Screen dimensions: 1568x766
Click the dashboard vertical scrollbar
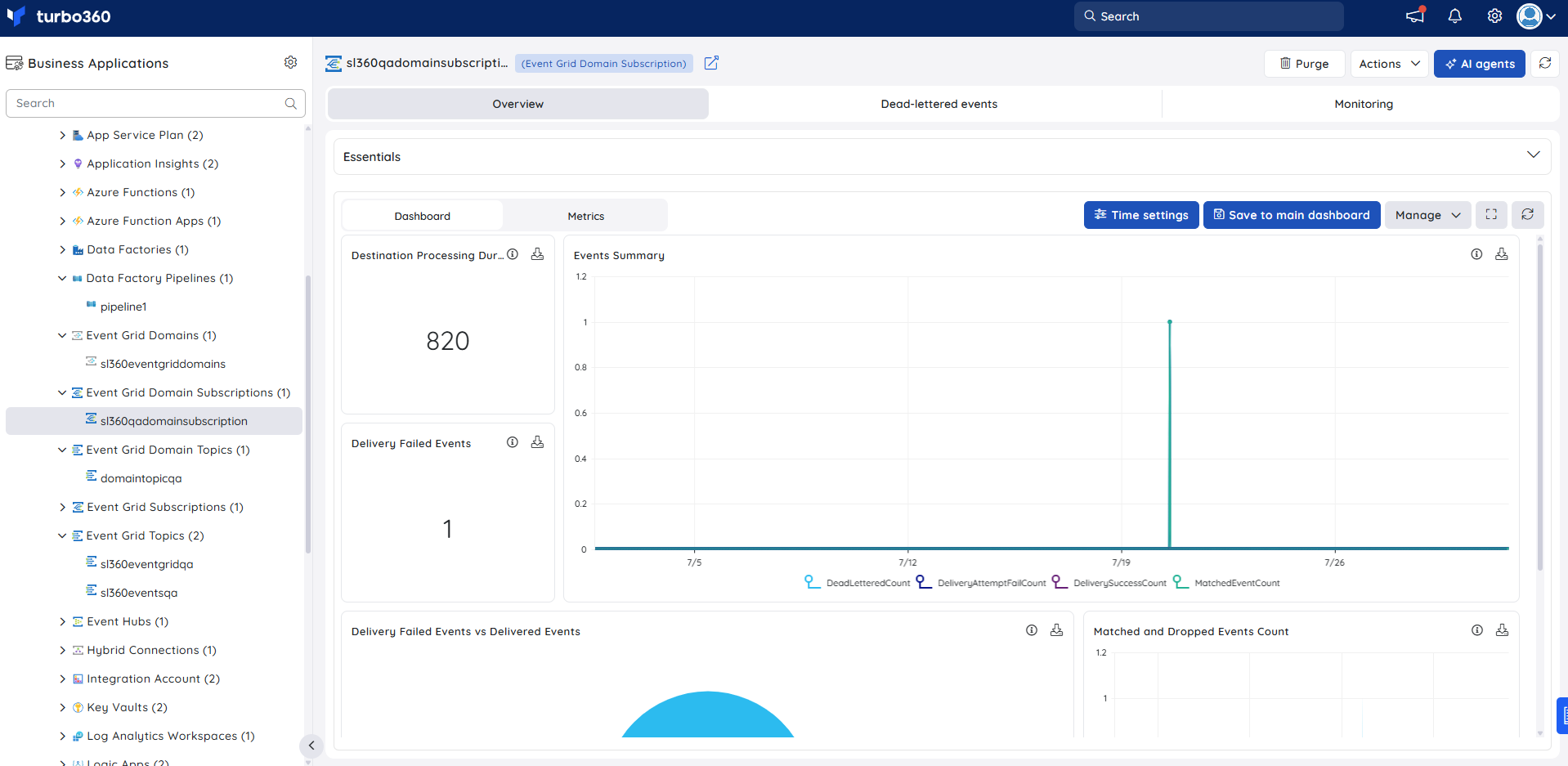tap(1540, 409)
